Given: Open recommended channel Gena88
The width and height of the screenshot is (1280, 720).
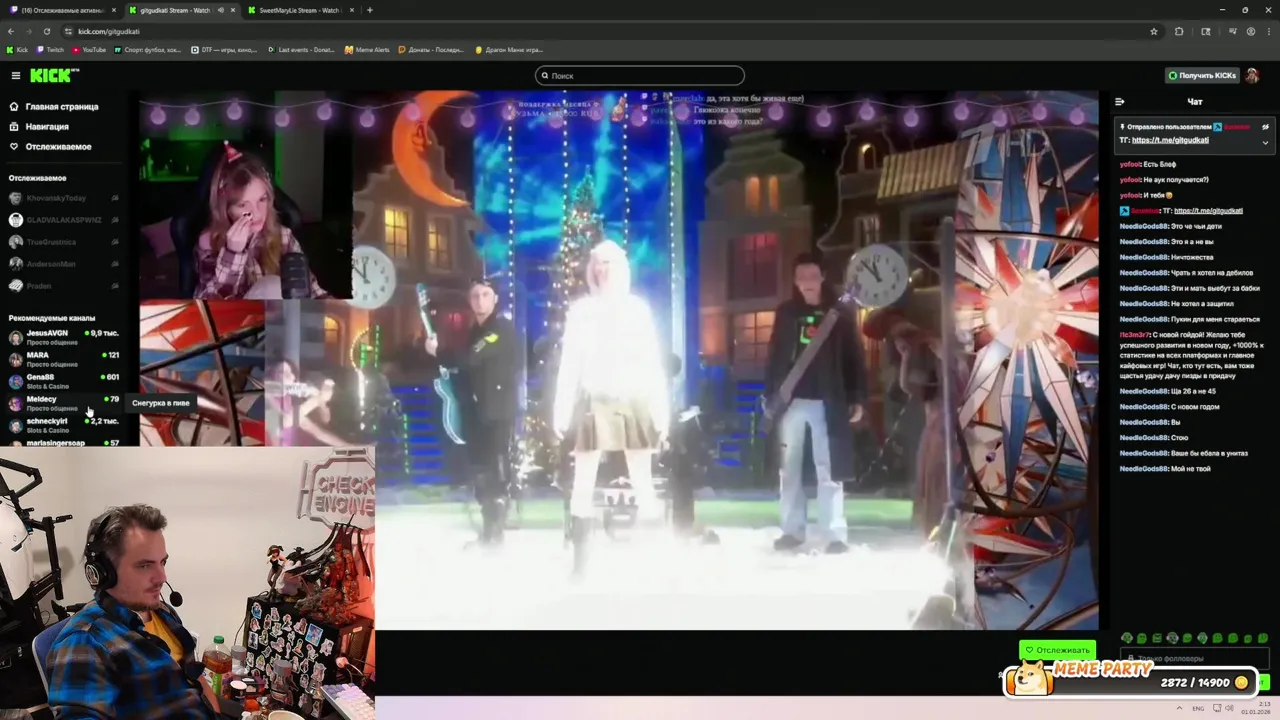Looking at the screenshot, I should (x=62, y=380).
